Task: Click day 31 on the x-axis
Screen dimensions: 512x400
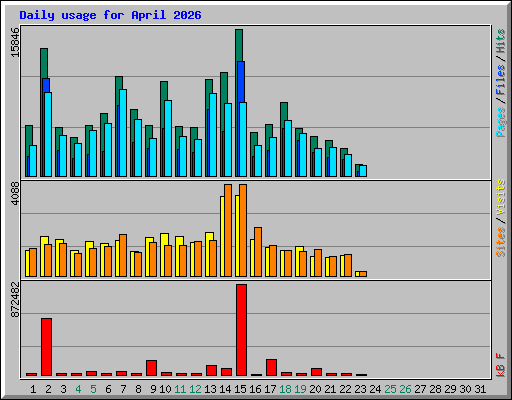Action: coord(480,389)
